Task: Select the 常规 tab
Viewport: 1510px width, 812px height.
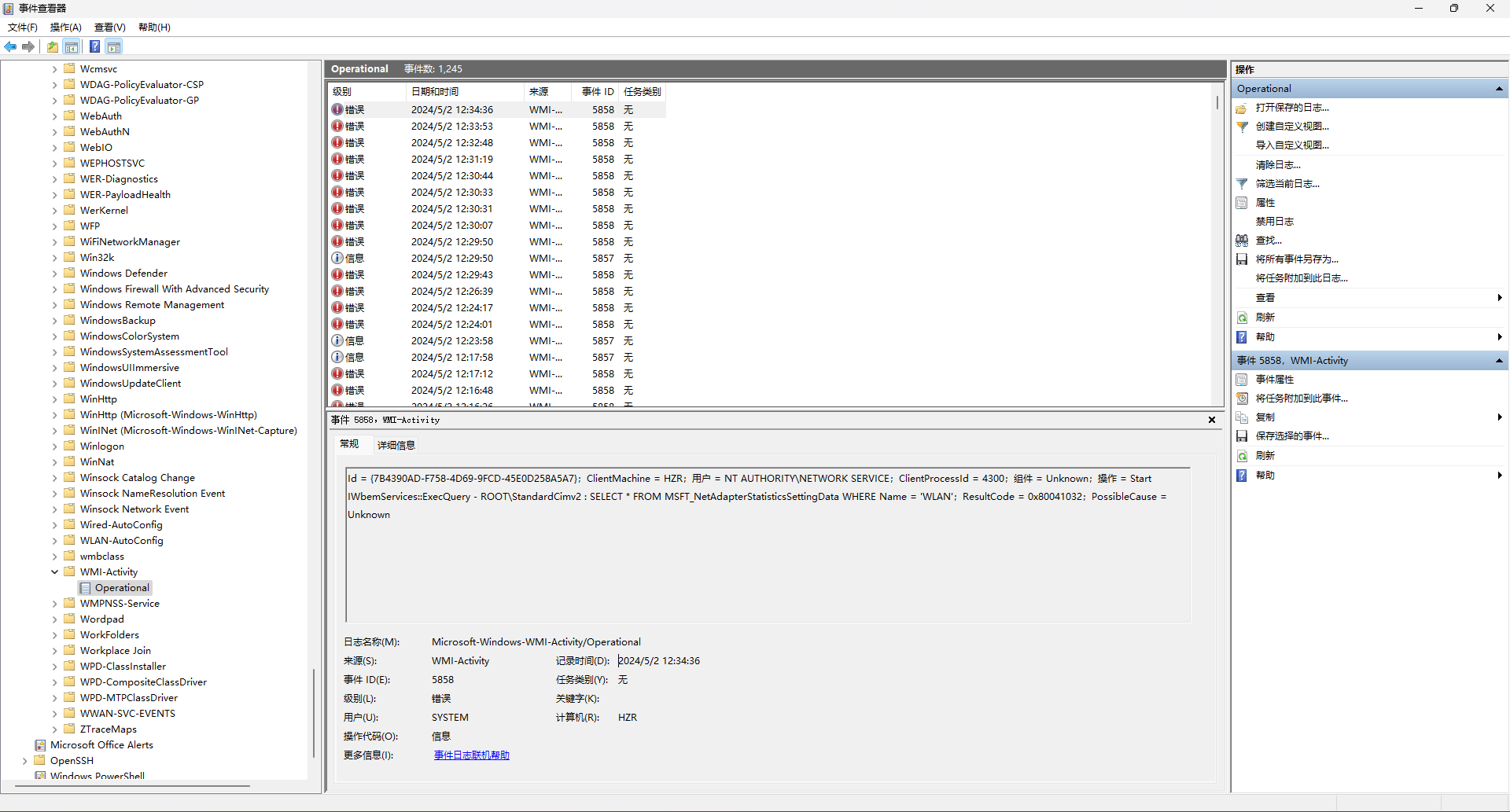Action: pos(349,444)
